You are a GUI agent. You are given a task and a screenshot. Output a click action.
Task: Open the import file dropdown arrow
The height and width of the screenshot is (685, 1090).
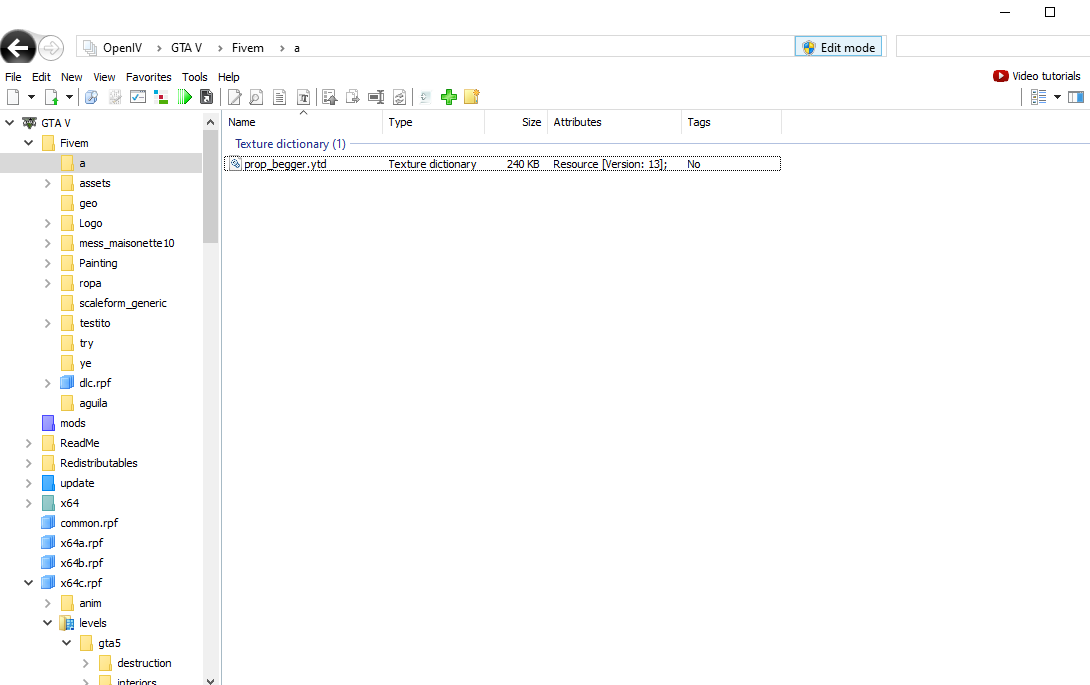point(70,97)
